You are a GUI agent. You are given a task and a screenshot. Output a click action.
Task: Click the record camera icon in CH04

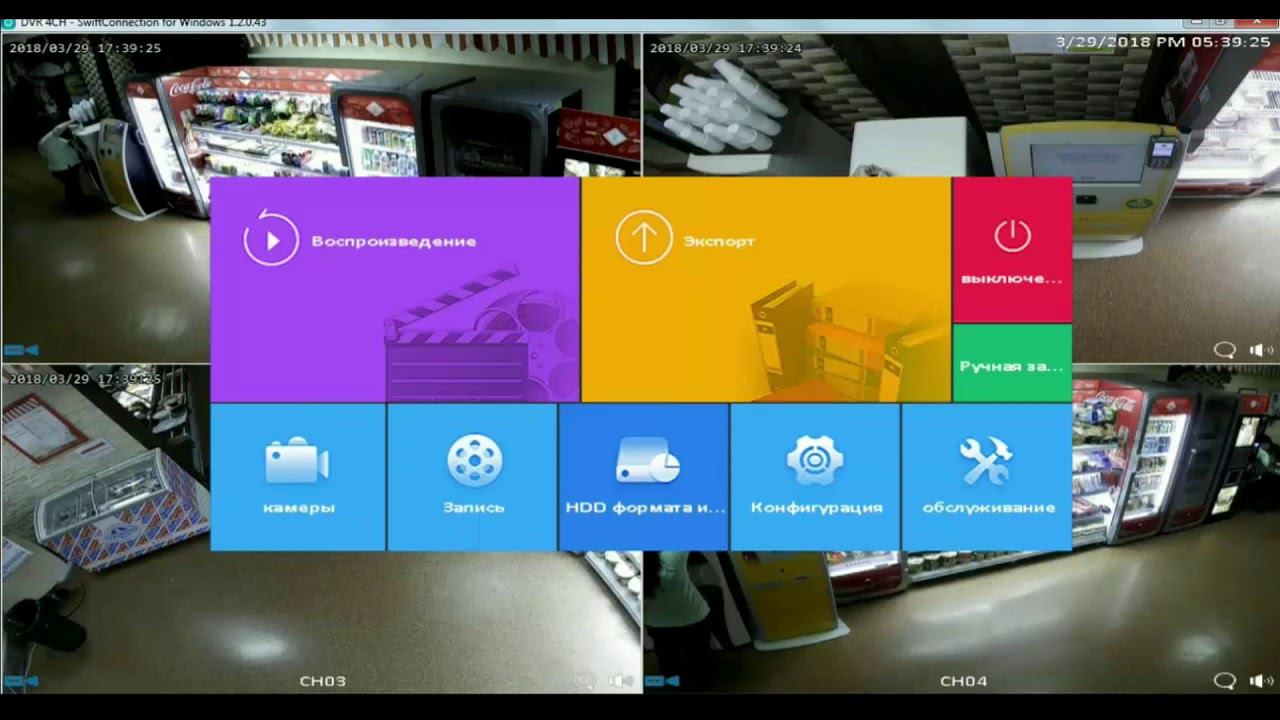[663, 681]
